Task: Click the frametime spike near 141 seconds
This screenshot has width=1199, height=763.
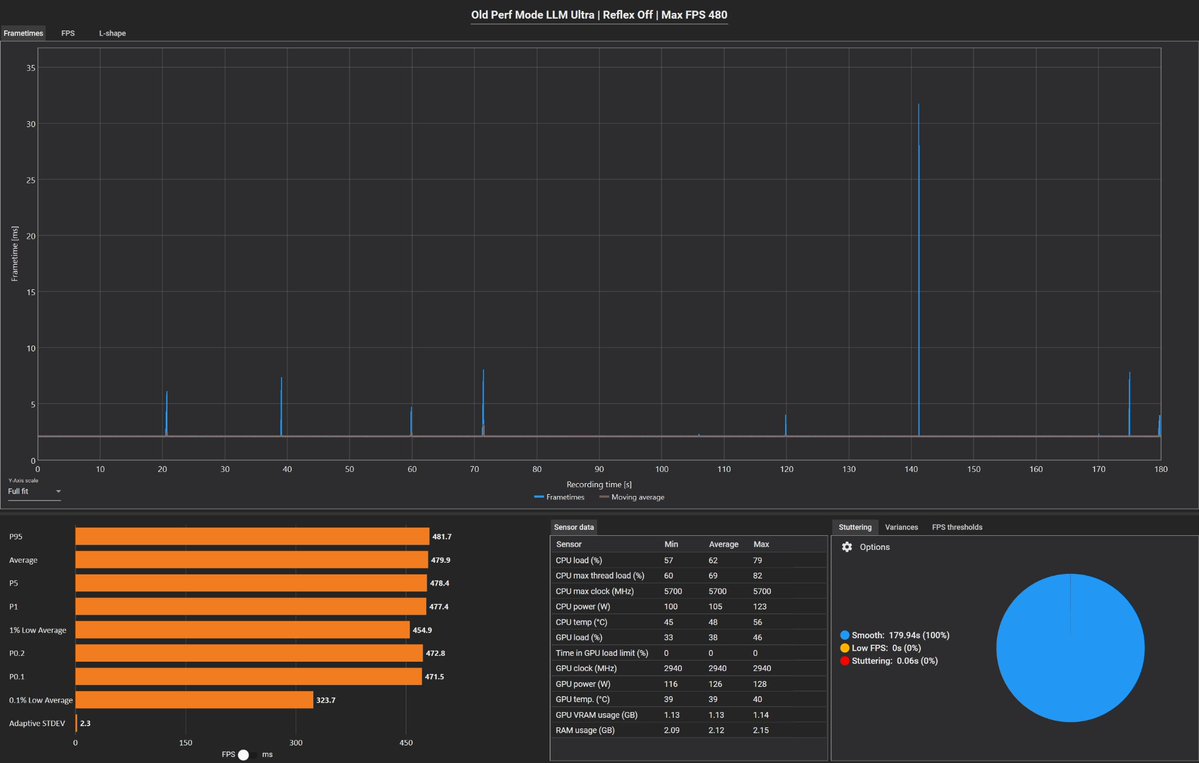Action: 918,268
